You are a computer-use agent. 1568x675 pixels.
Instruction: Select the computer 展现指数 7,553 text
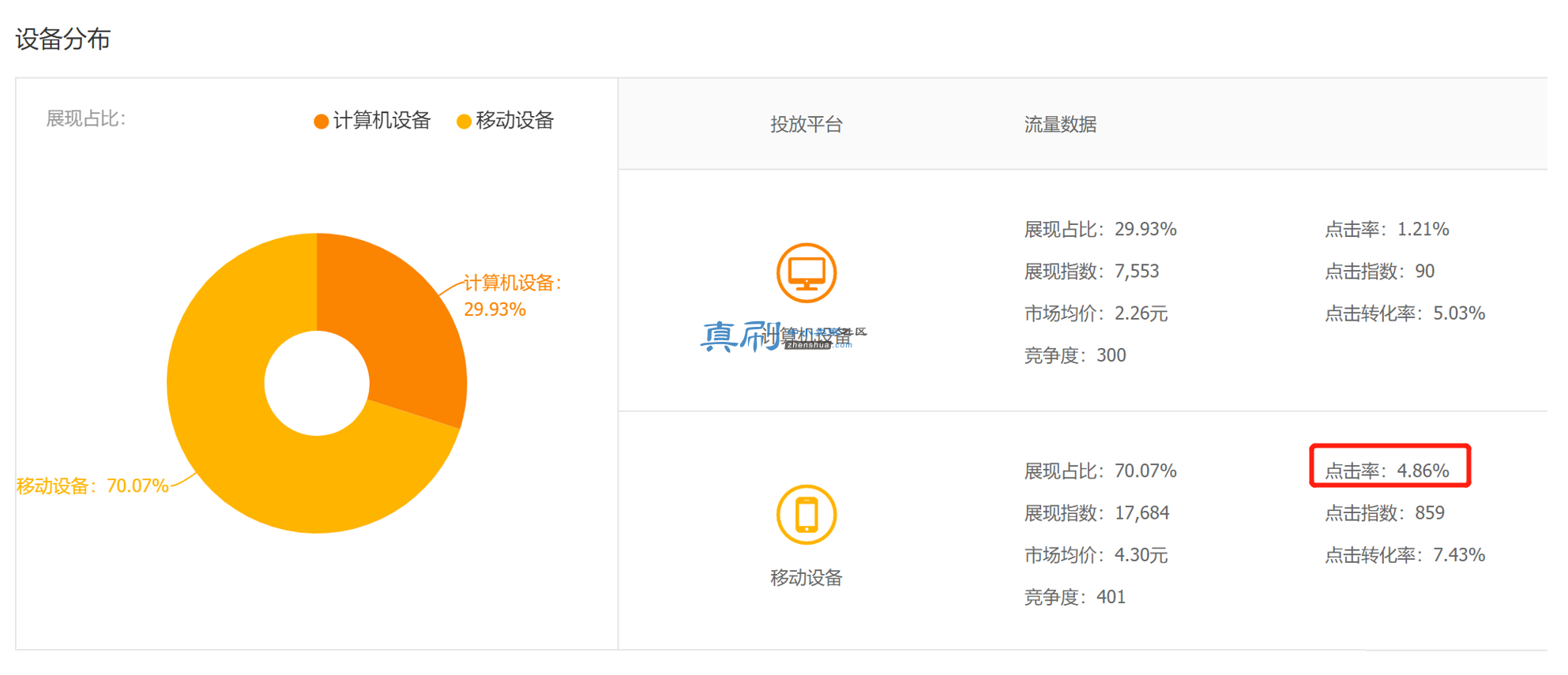coord(1092,272)
